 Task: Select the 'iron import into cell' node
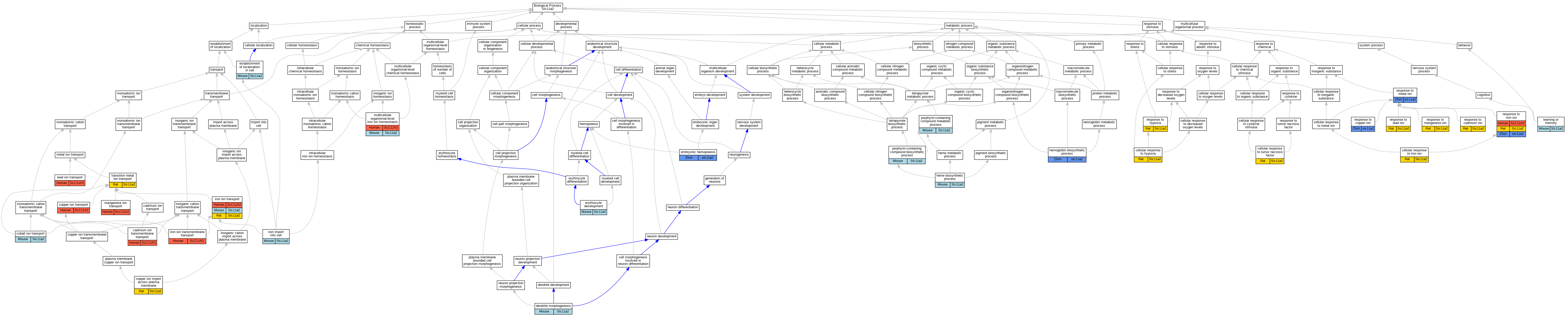(x=276, y=237)
